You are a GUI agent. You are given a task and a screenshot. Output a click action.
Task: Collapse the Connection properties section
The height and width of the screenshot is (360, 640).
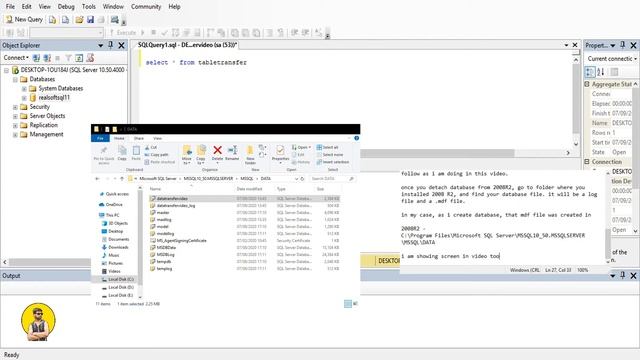(x=587, y=162)
